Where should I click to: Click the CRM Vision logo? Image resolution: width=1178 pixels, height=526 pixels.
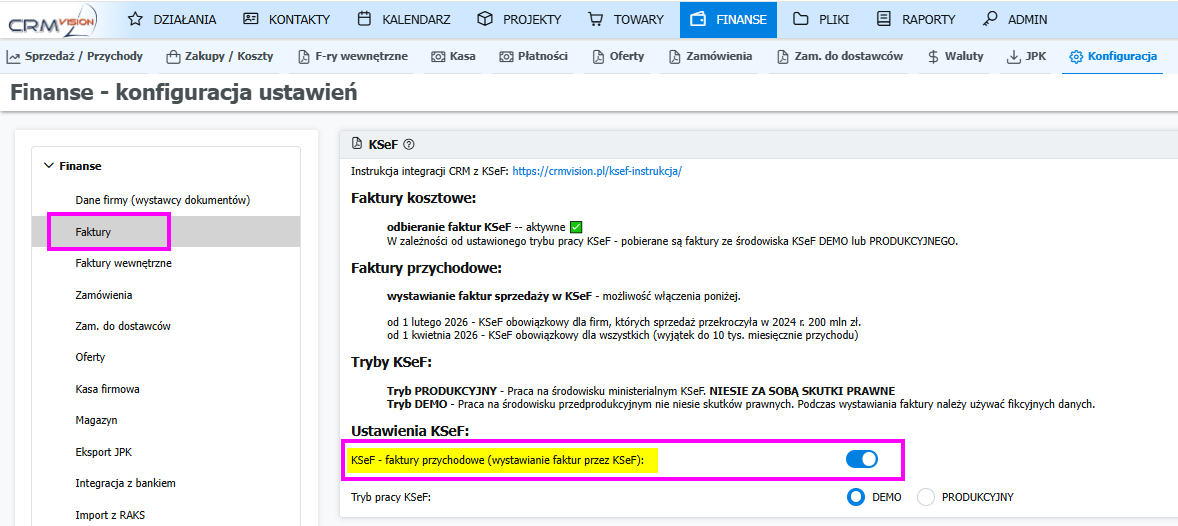click(x=53, y=22)
